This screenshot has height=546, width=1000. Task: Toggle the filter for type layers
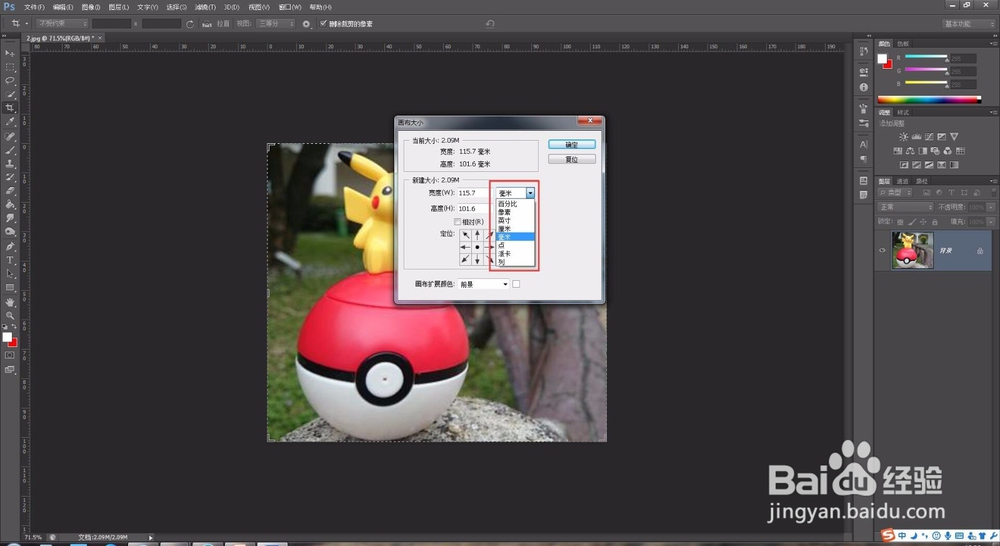pos(951,192)
